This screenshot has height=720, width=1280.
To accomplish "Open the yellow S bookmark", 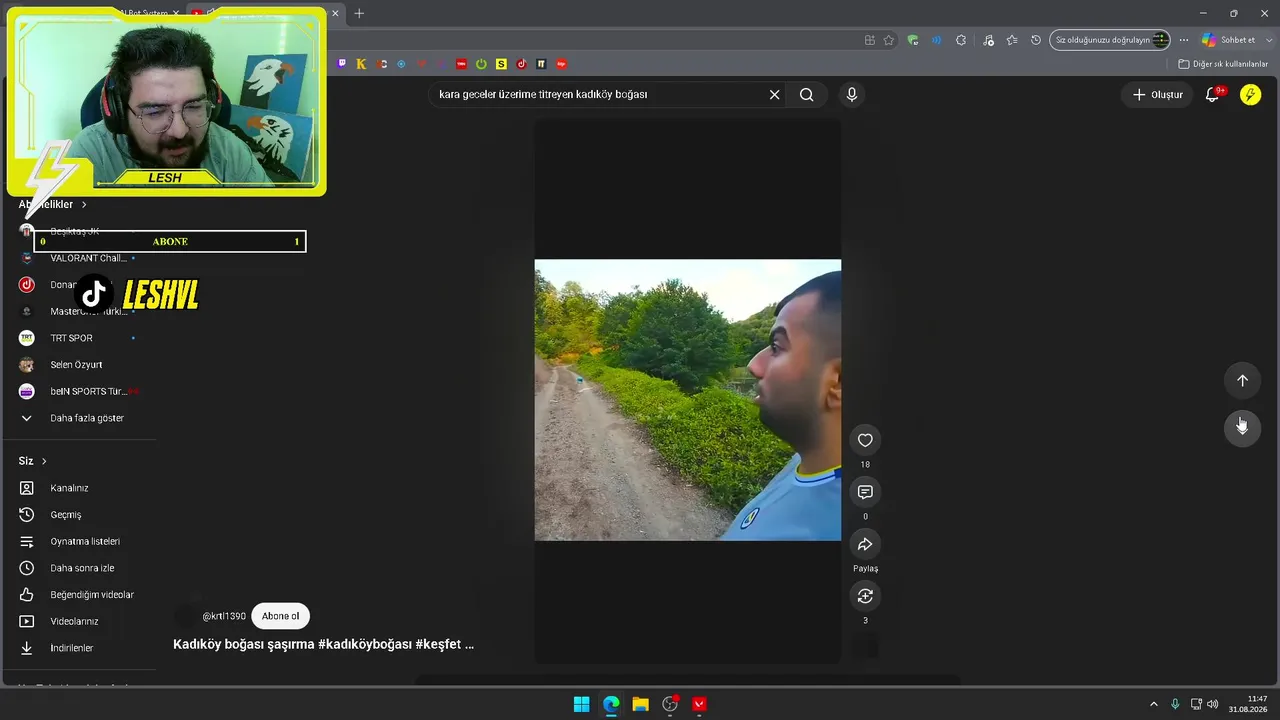I will coord(501,64).
